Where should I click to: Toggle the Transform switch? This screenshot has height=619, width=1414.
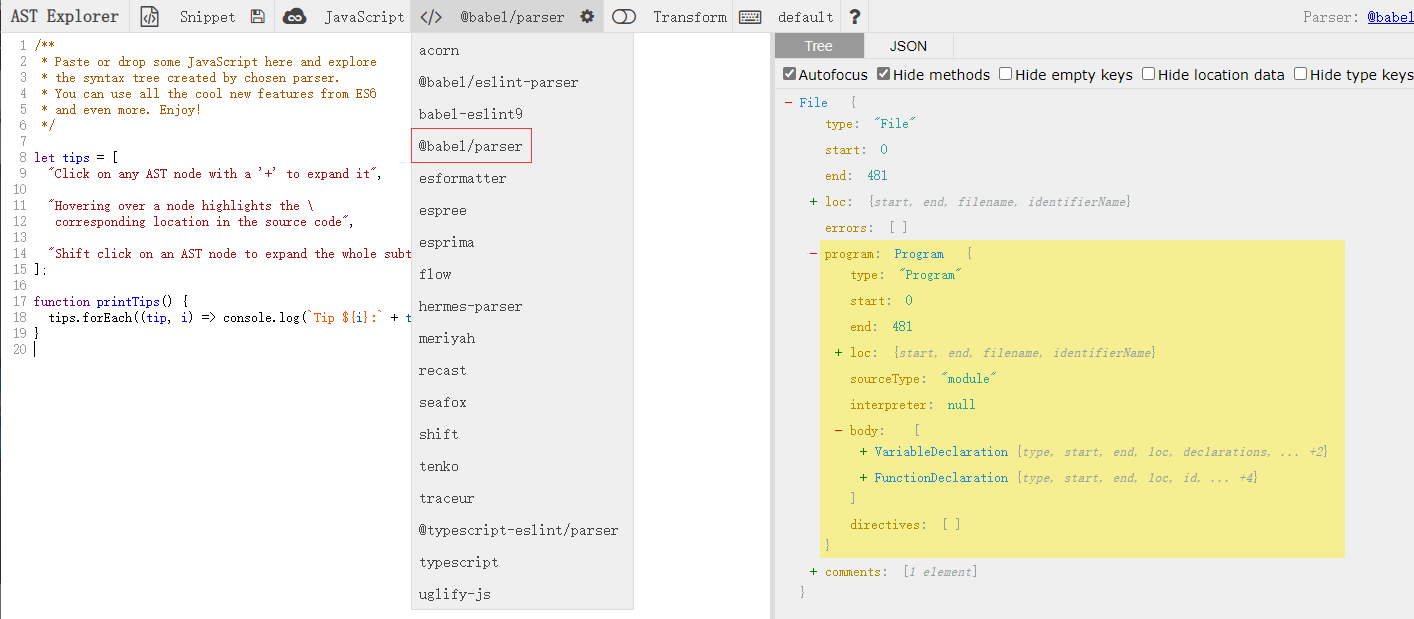click(624, 17)
